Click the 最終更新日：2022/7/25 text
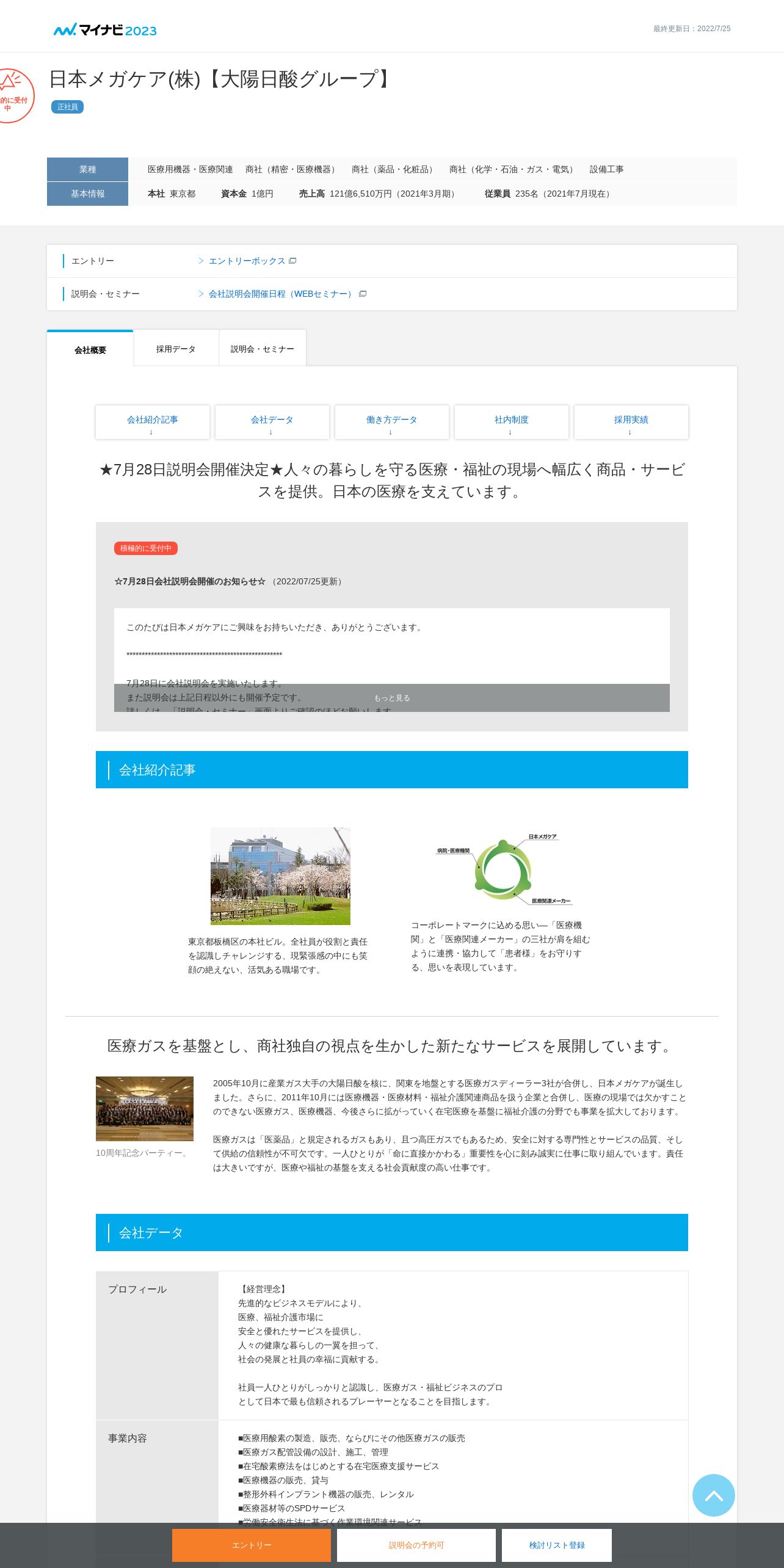The image size is (784, 1568). pyautogui.click(x=692, y=29)
